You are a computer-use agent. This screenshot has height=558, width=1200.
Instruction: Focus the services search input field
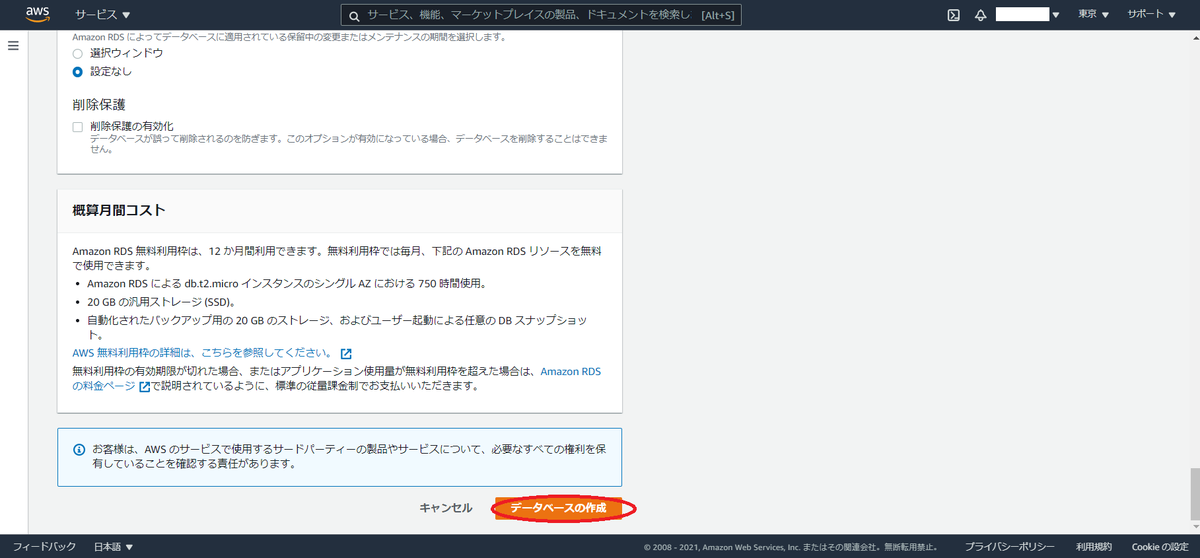(x=540, y=15)
